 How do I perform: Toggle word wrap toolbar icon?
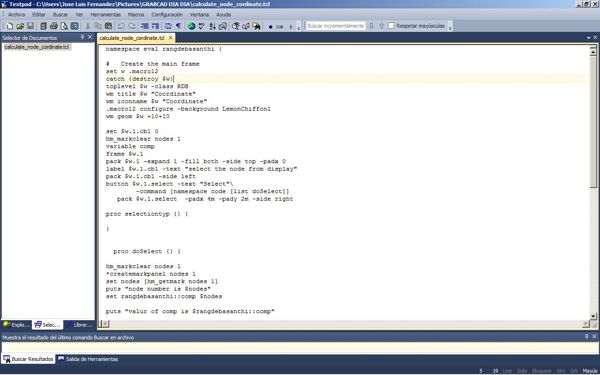pyautogui.click(x=168, y=26)
